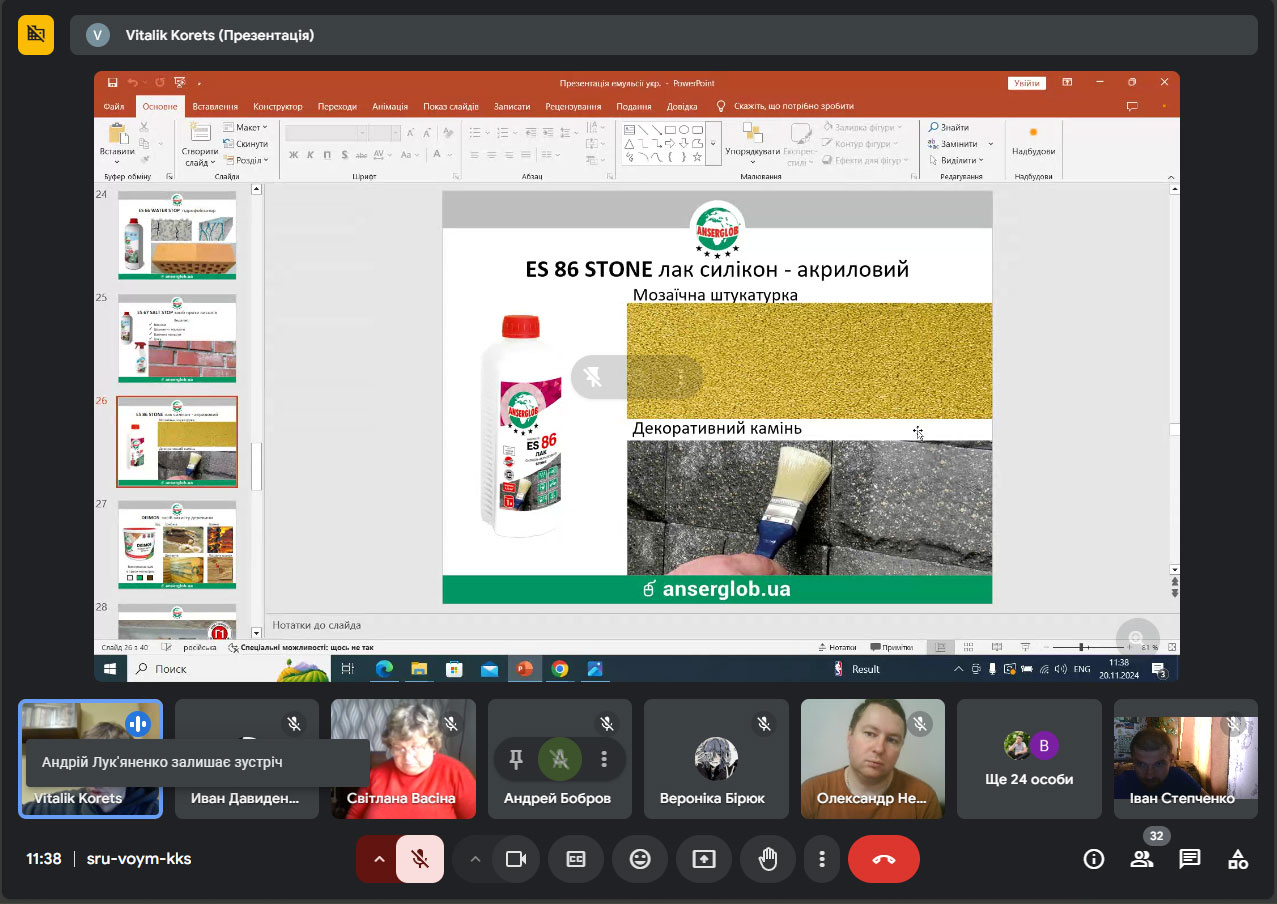Select slide 25 thumbnail
1277x904 pixels.
click(177, 339)
